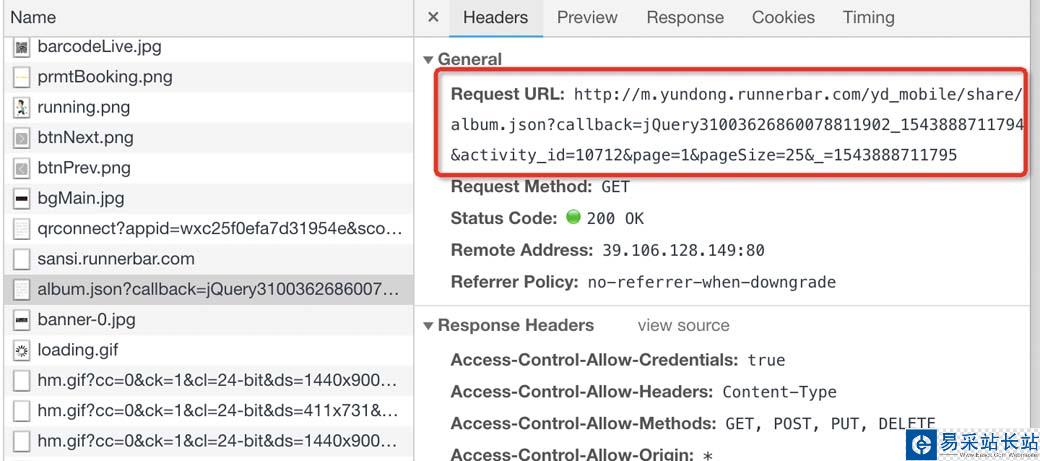Click the btnNext.png file icon

[x=22, y=138]
